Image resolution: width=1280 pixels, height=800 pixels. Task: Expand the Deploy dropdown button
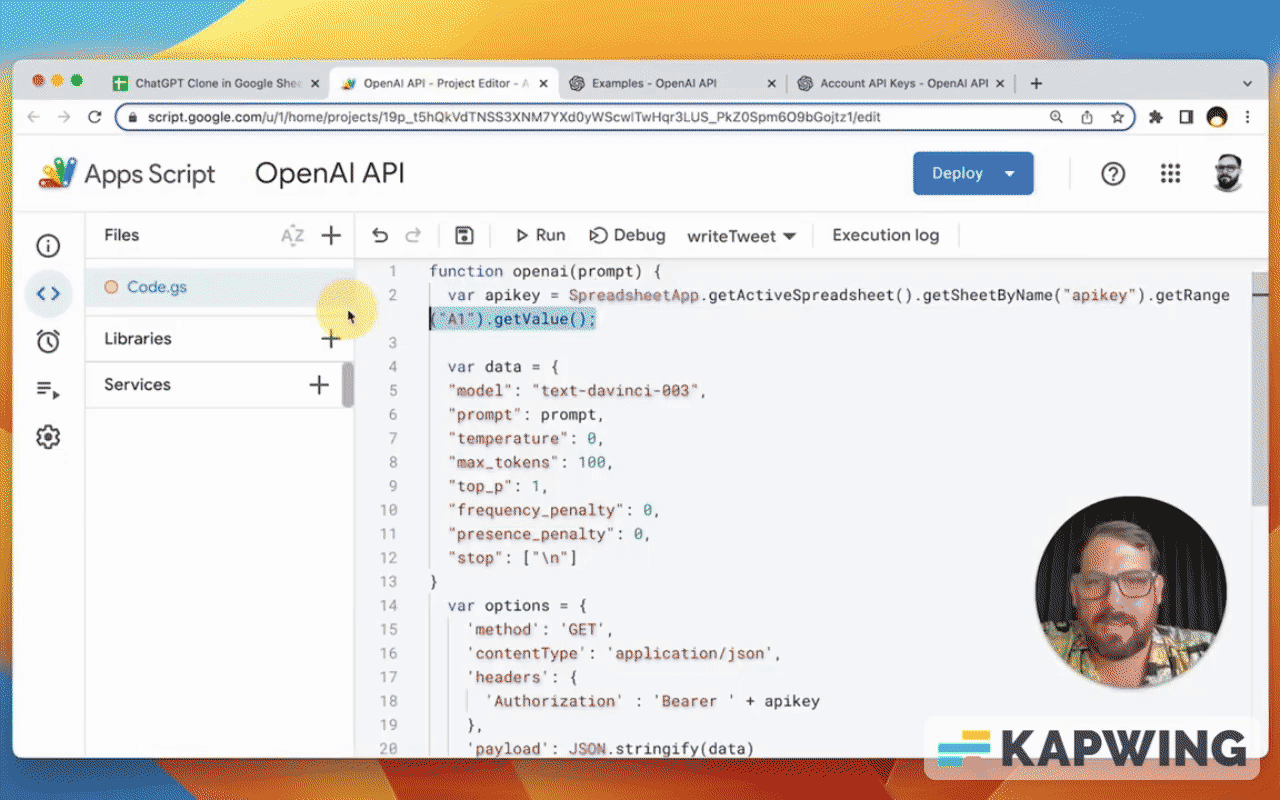[x=1010, y=174]
